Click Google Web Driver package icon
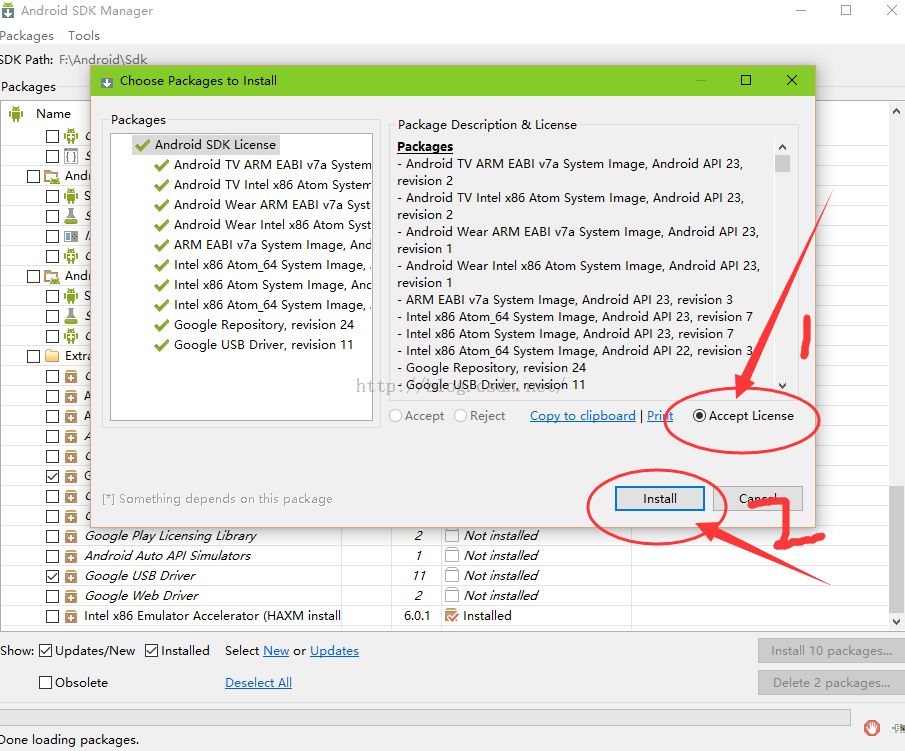The width and height of the screenshot is (905, 751). point(71,597)
